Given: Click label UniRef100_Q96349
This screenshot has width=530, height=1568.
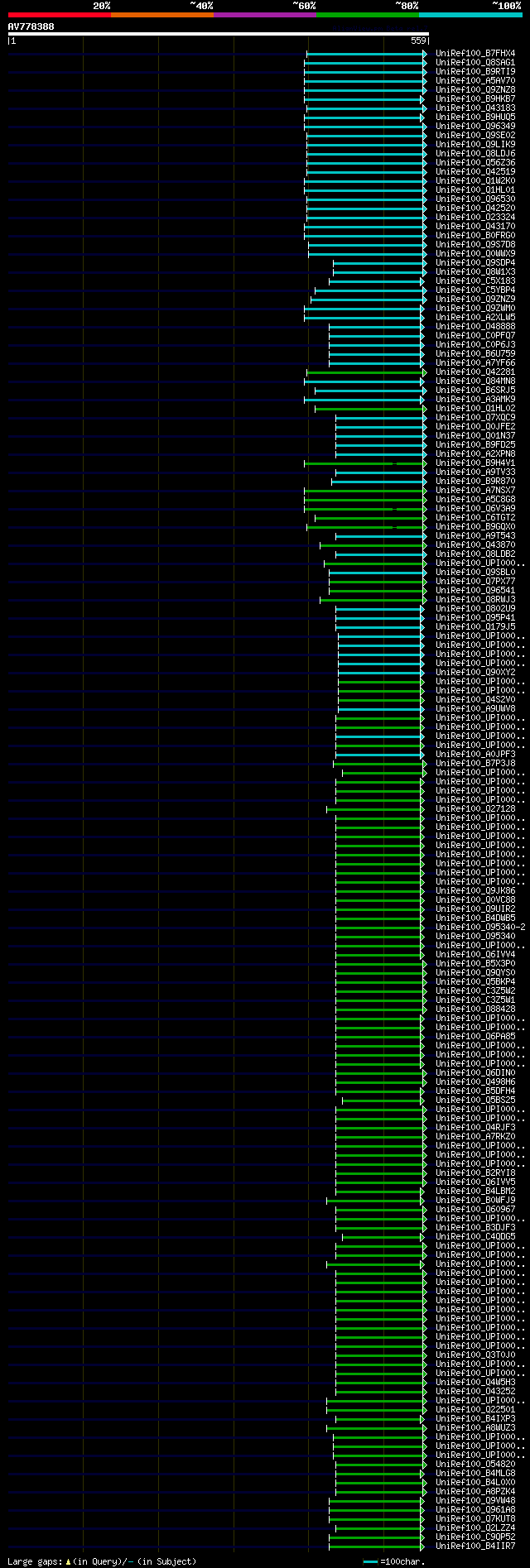Looking at the screenshot, I should coord(475,127).
